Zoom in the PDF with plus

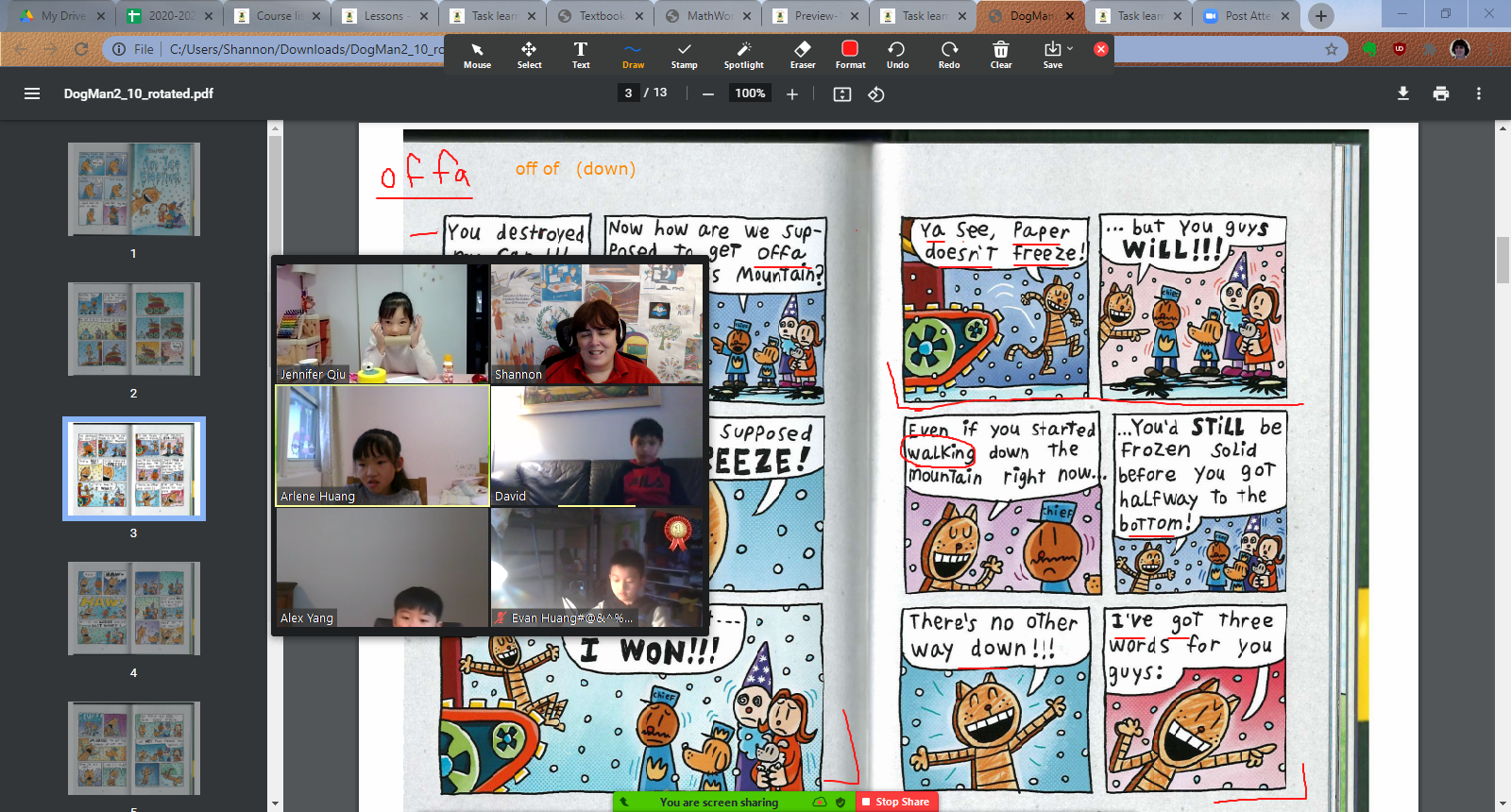click(792, 93)
